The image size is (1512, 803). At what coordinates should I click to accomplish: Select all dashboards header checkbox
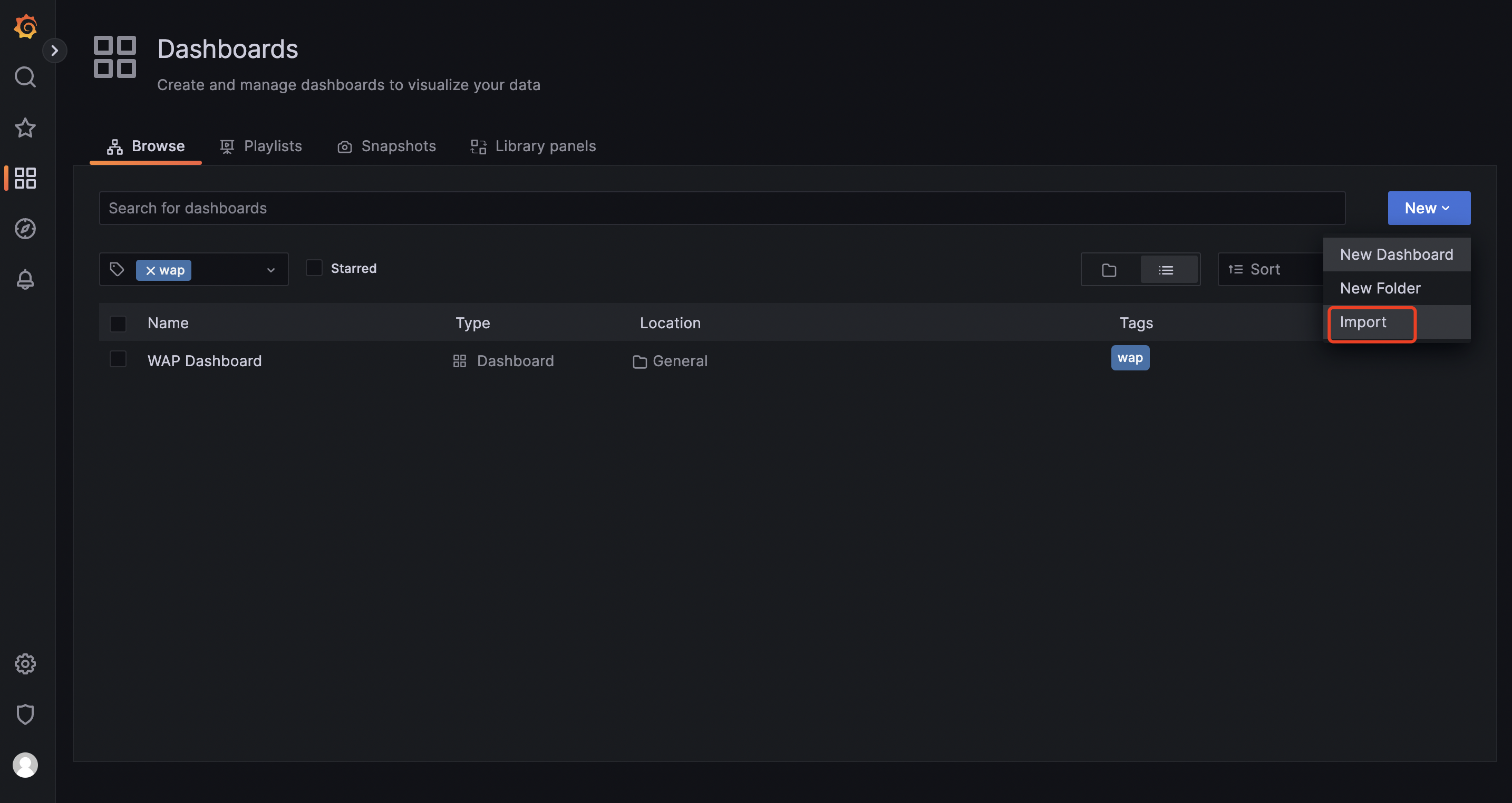click(x=118, y=323)
